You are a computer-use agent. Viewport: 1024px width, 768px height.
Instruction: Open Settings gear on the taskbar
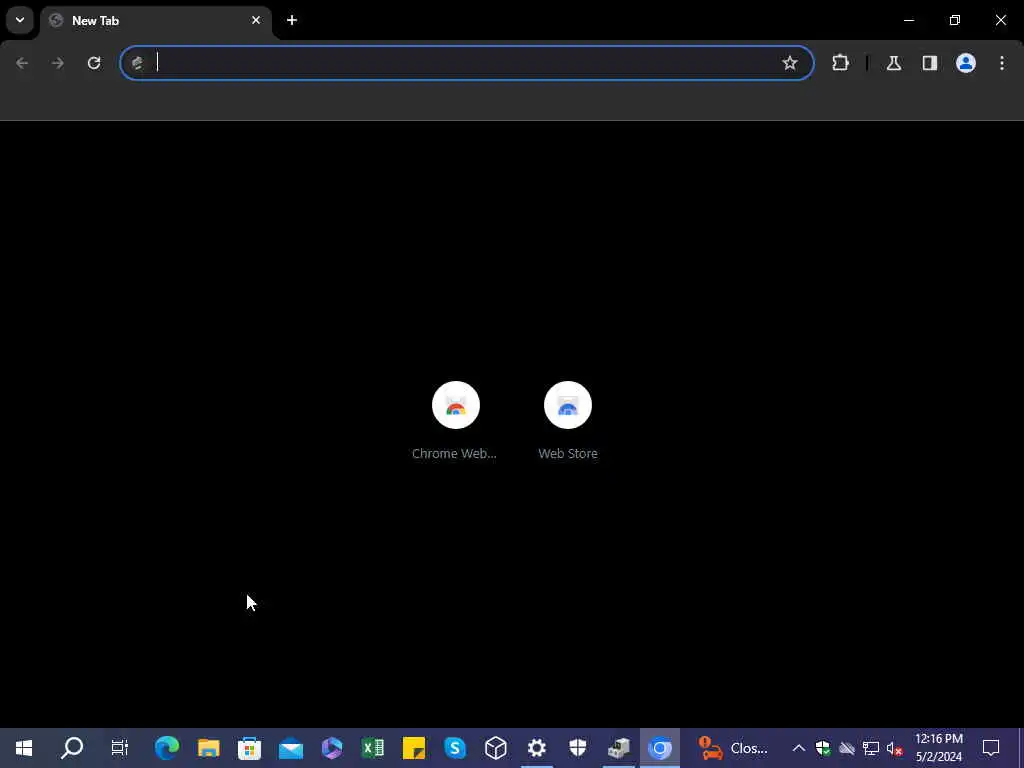(537, 748)
